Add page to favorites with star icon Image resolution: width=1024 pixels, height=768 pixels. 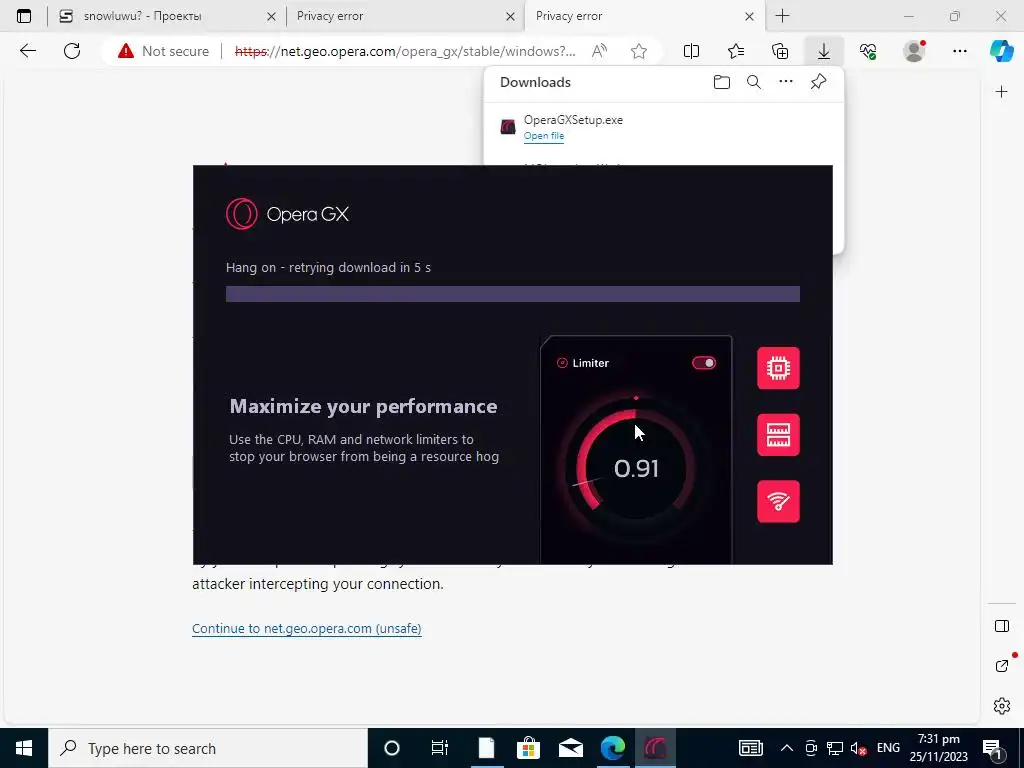(639, 51)
